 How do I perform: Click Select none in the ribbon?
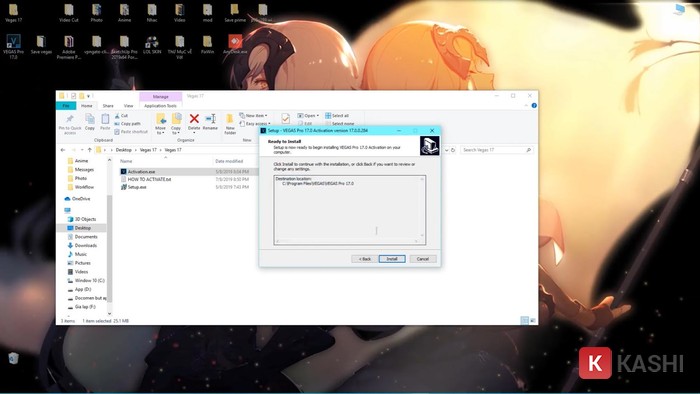click(340, 124)
